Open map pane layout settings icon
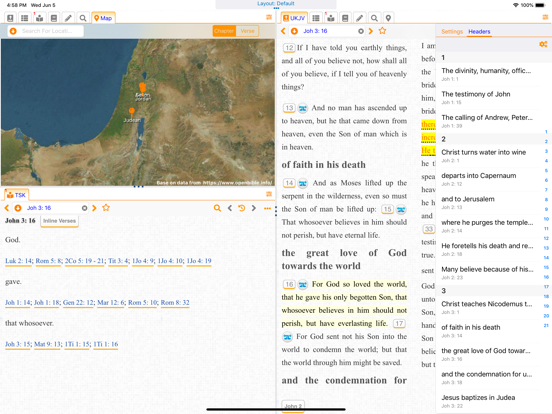Image resolution: width=552 pixels, height=414 pixels. (x=269, y=17)
